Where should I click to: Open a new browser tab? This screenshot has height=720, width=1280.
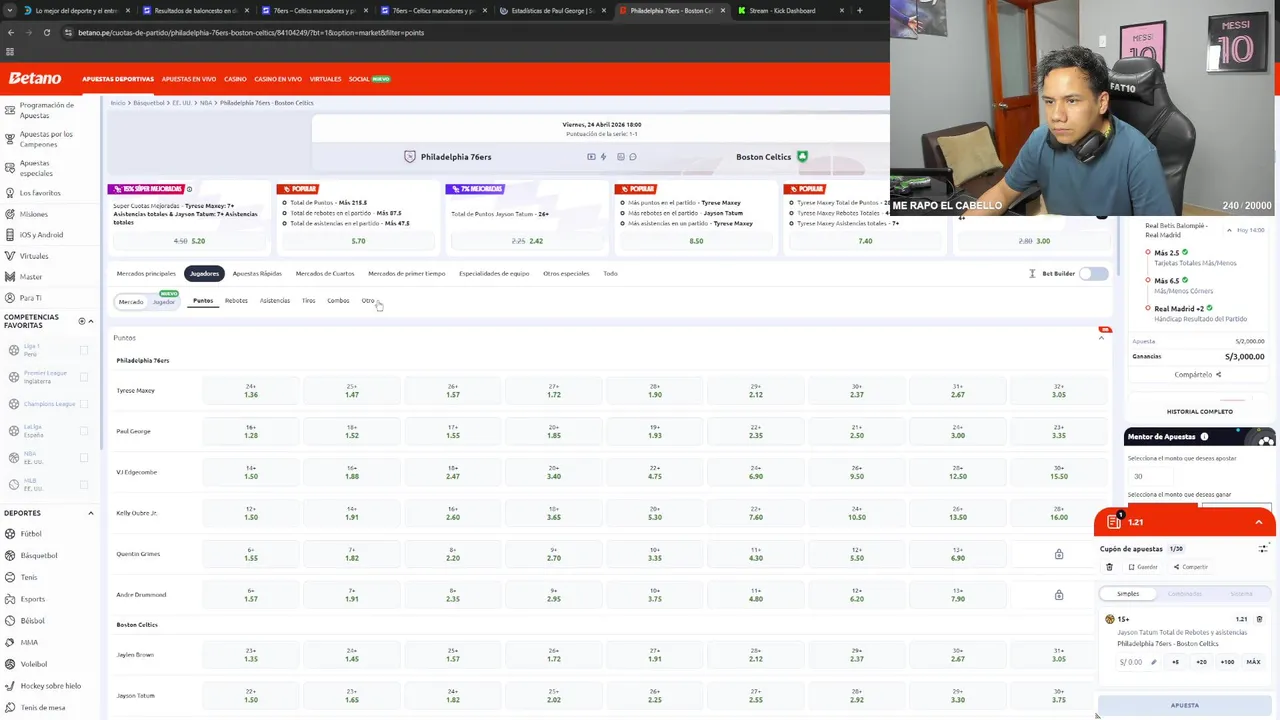pyautogui.click(x=859, y=10)
